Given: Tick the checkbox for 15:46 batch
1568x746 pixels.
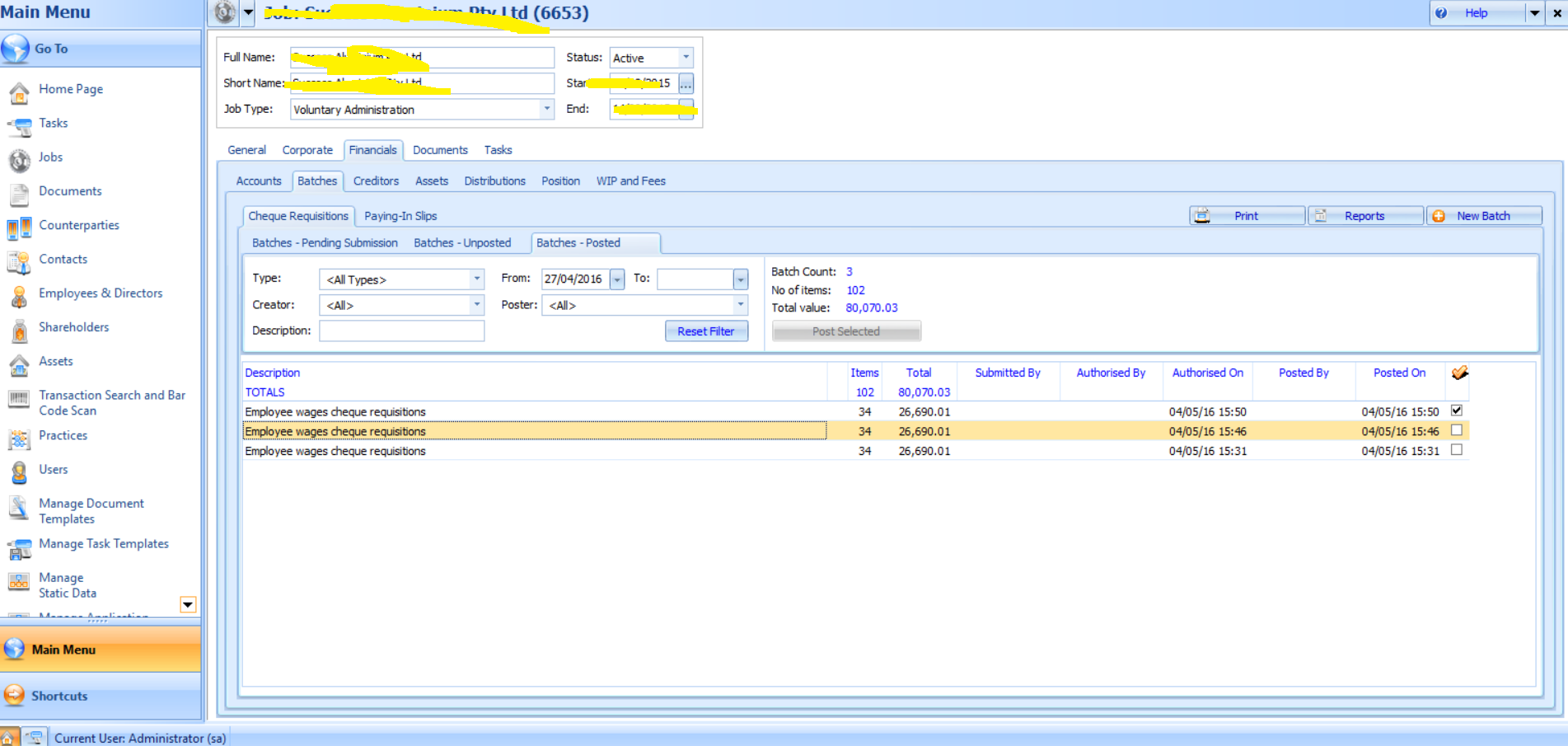Looking at the screenshot, I should coord(1457,430).
